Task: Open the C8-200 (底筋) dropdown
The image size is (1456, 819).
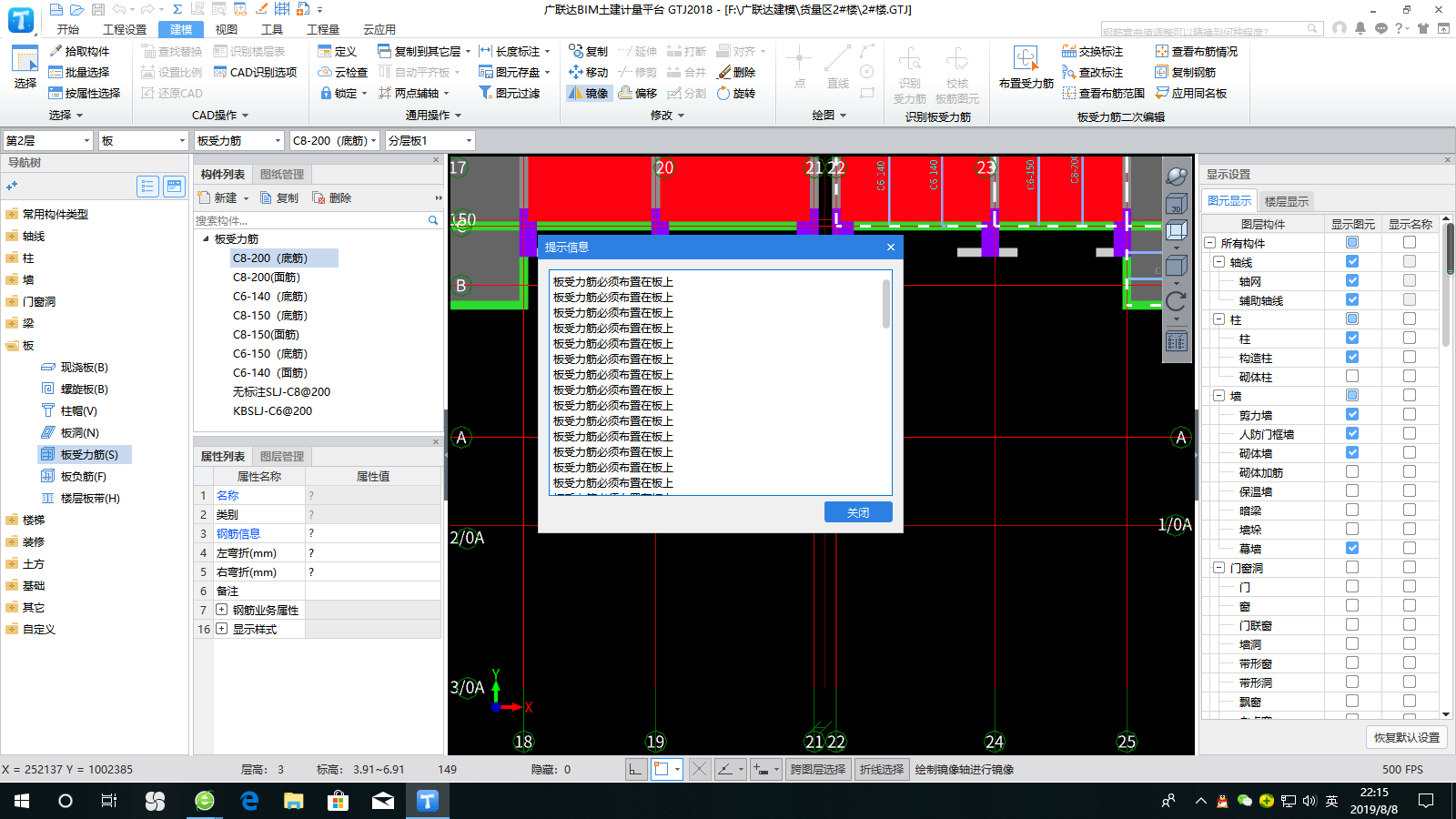Action: coord(335,141)
